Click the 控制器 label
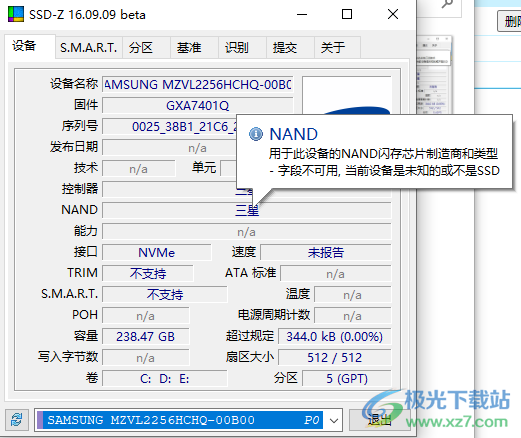 pyautogui.click(x=80, y=189)
